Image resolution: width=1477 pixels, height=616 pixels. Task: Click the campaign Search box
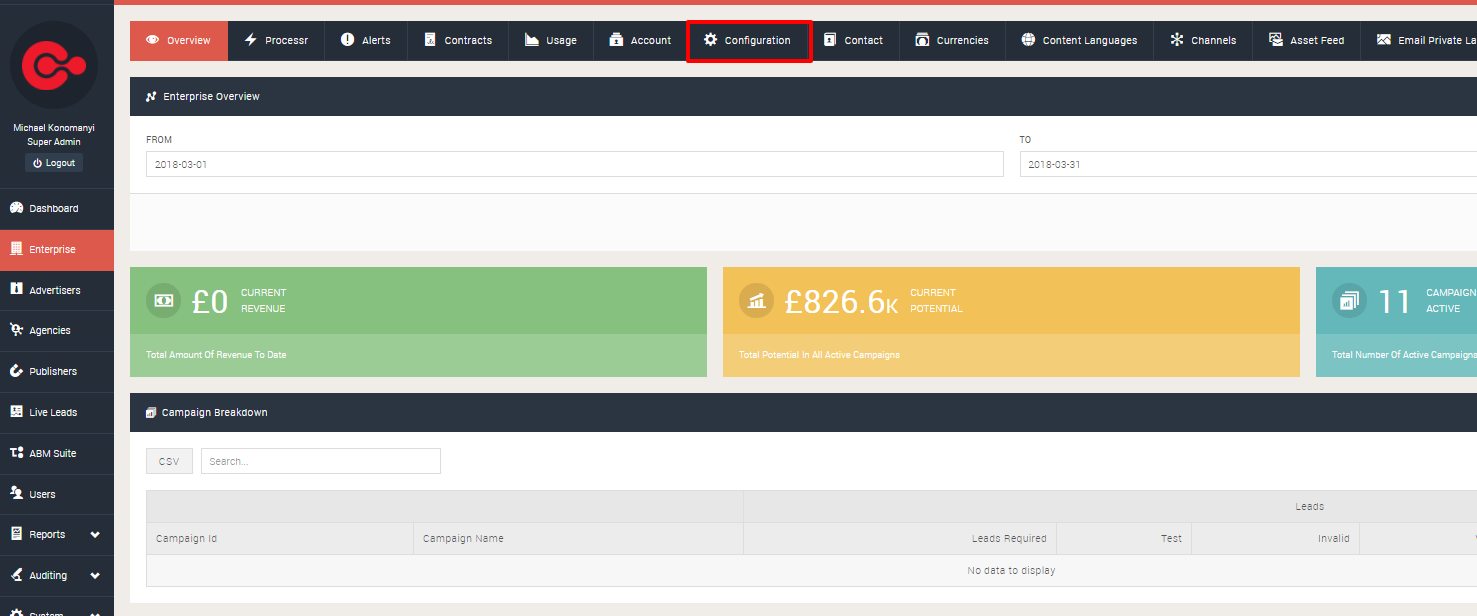pos(321,461)
